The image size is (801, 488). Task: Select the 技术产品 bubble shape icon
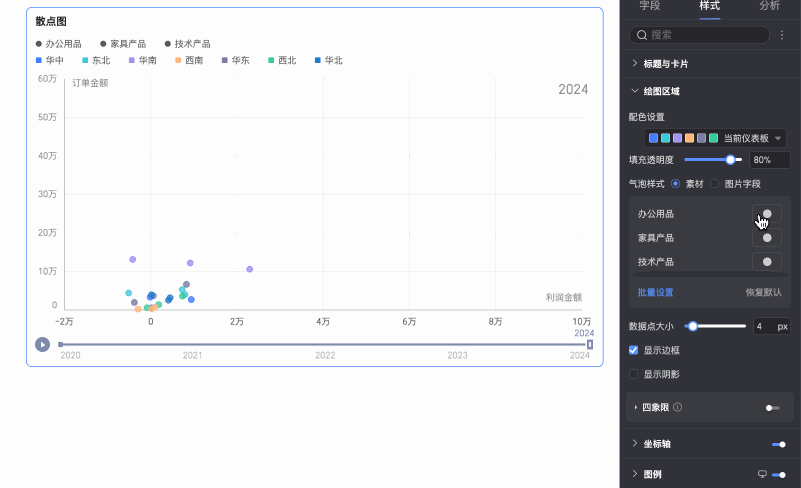[767, 262]
